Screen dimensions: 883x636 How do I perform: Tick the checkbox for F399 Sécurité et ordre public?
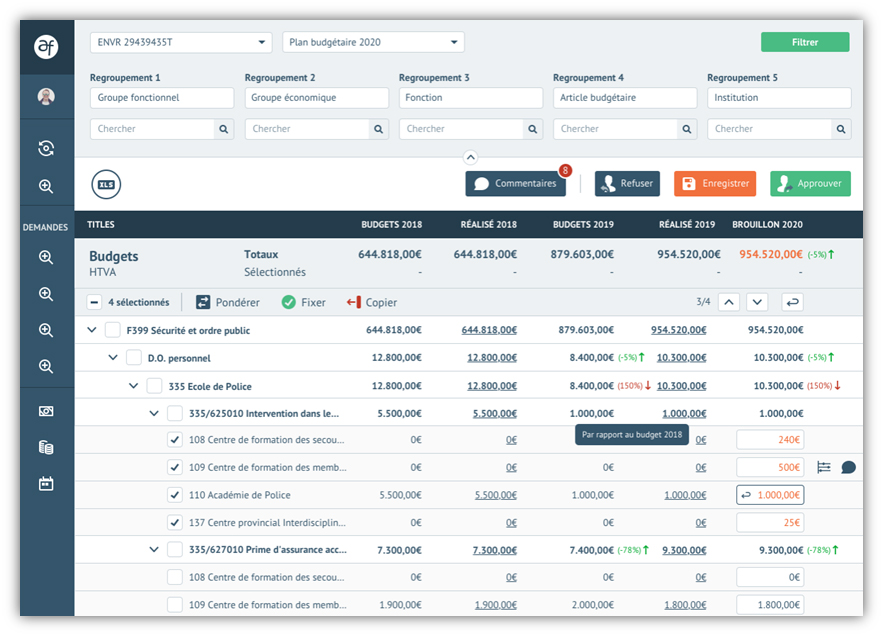[113, 330]
